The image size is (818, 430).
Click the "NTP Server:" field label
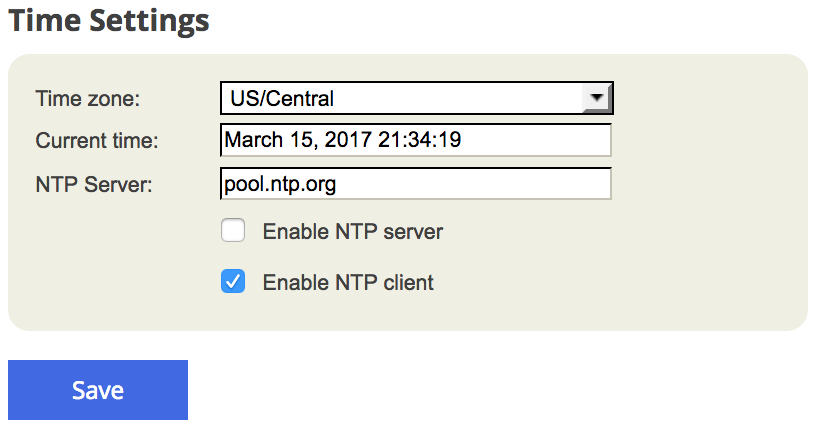coord(94,185)
